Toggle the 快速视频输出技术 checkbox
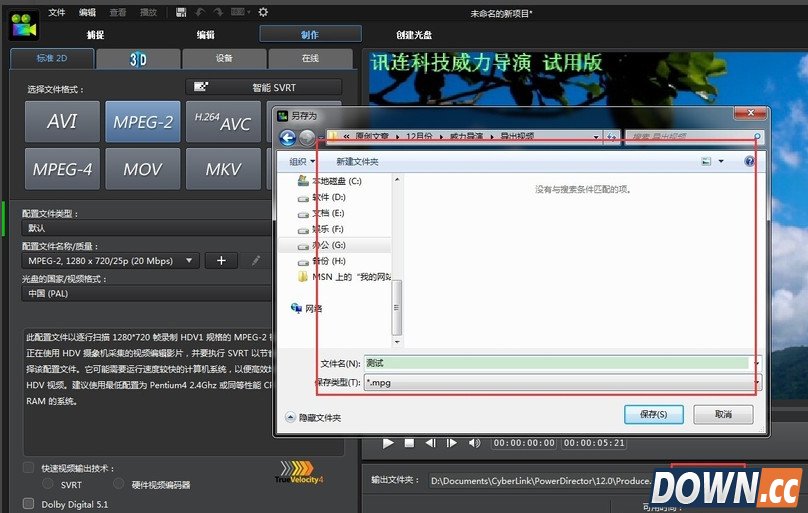 tap(28, 468)
